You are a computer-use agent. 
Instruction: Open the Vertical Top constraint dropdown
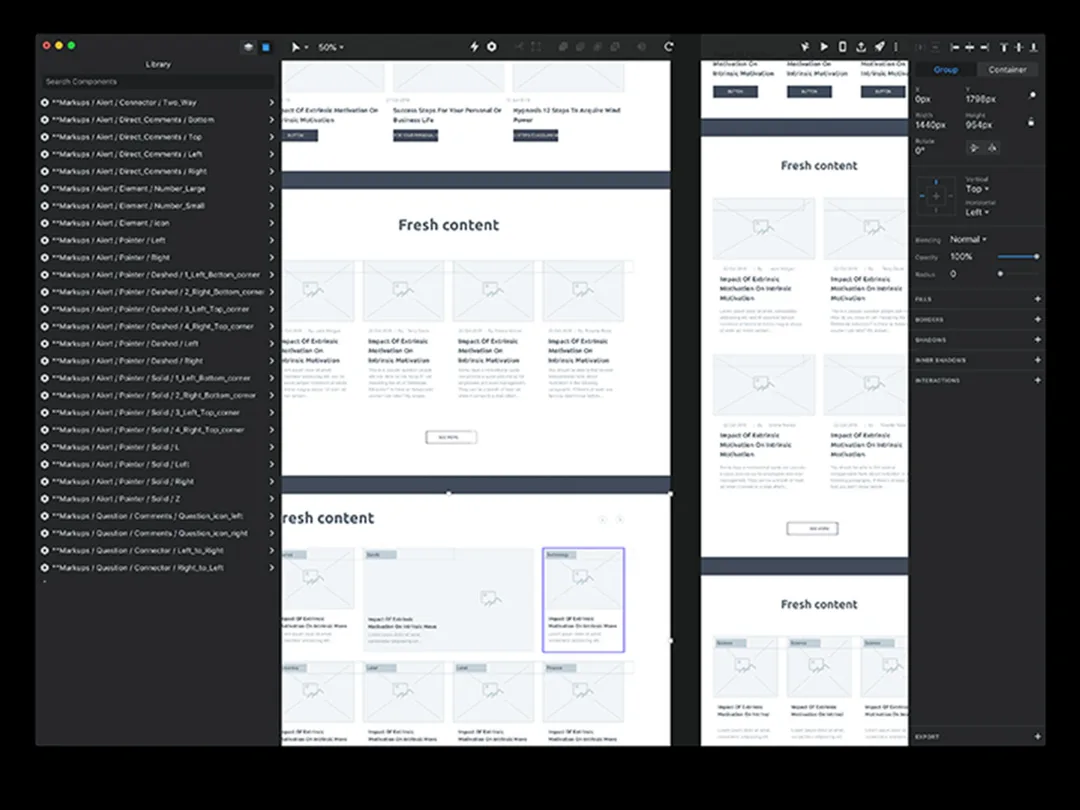coord(977,189)
